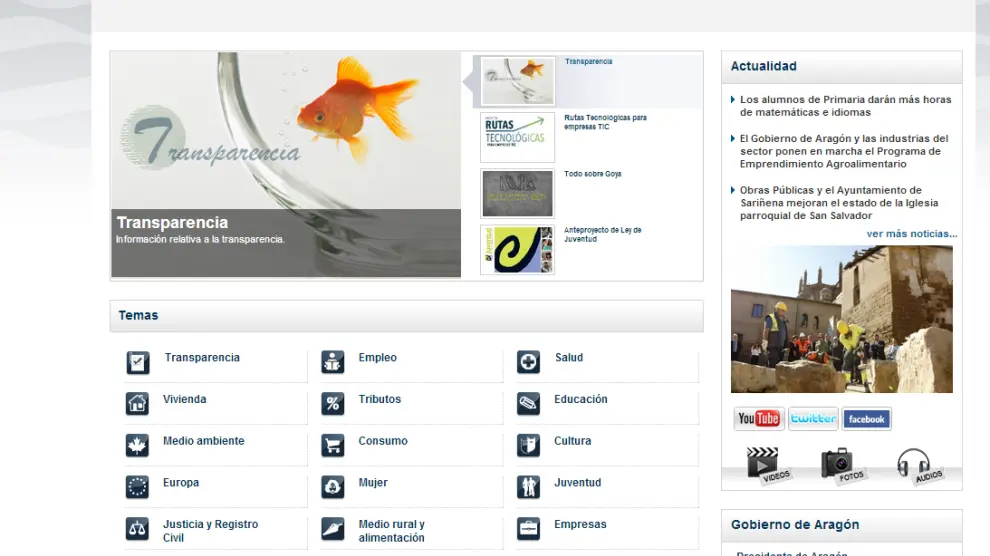Open the Educación topic link
Screen dimensions: 990x556
point(580,400)
